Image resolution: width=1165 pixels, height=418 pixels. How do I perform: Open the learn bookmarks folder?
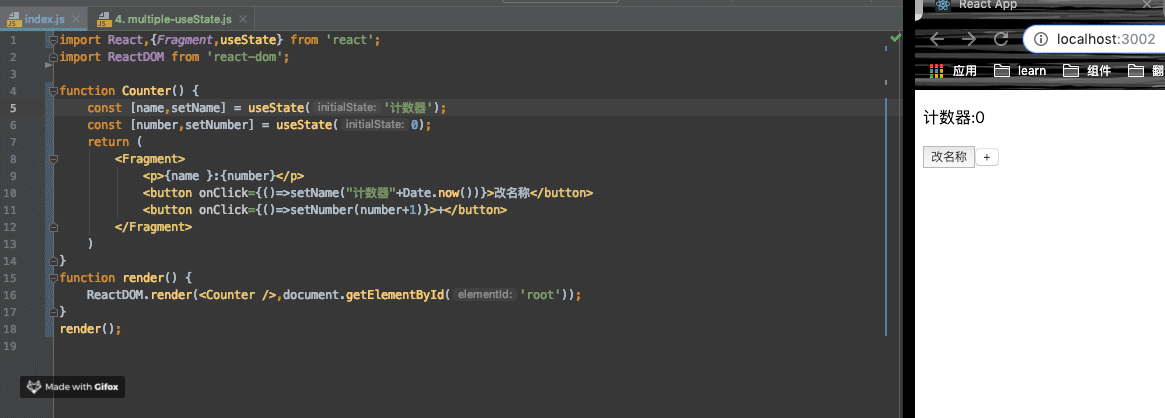point(1019,71)
